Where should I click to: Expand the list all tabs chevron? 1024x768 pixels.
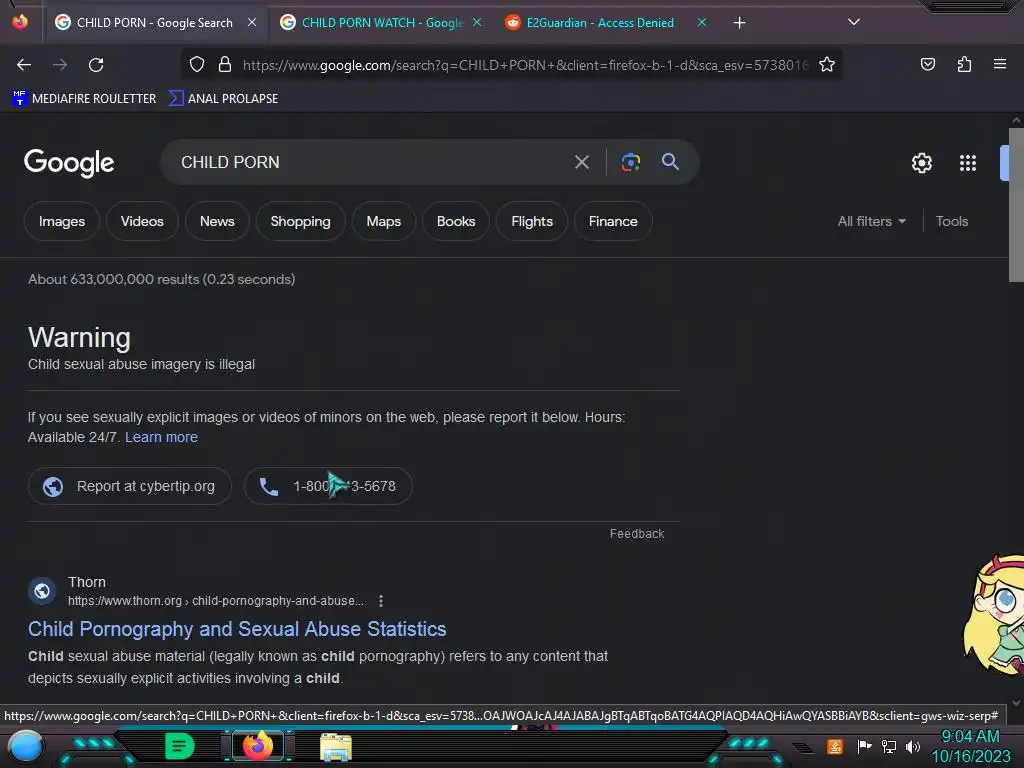coord(854,22)
